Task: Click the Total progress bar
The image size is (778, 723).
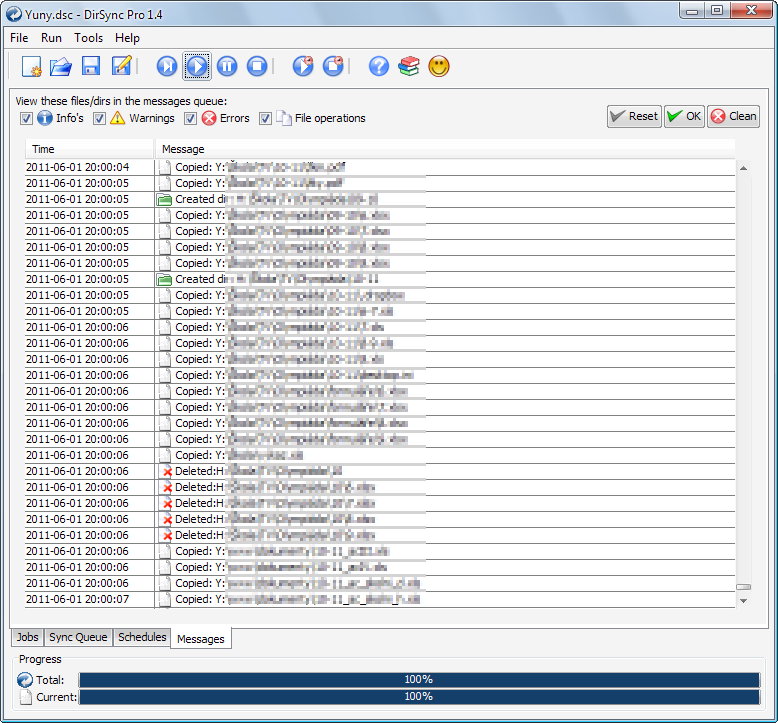Action: (419, 680)
